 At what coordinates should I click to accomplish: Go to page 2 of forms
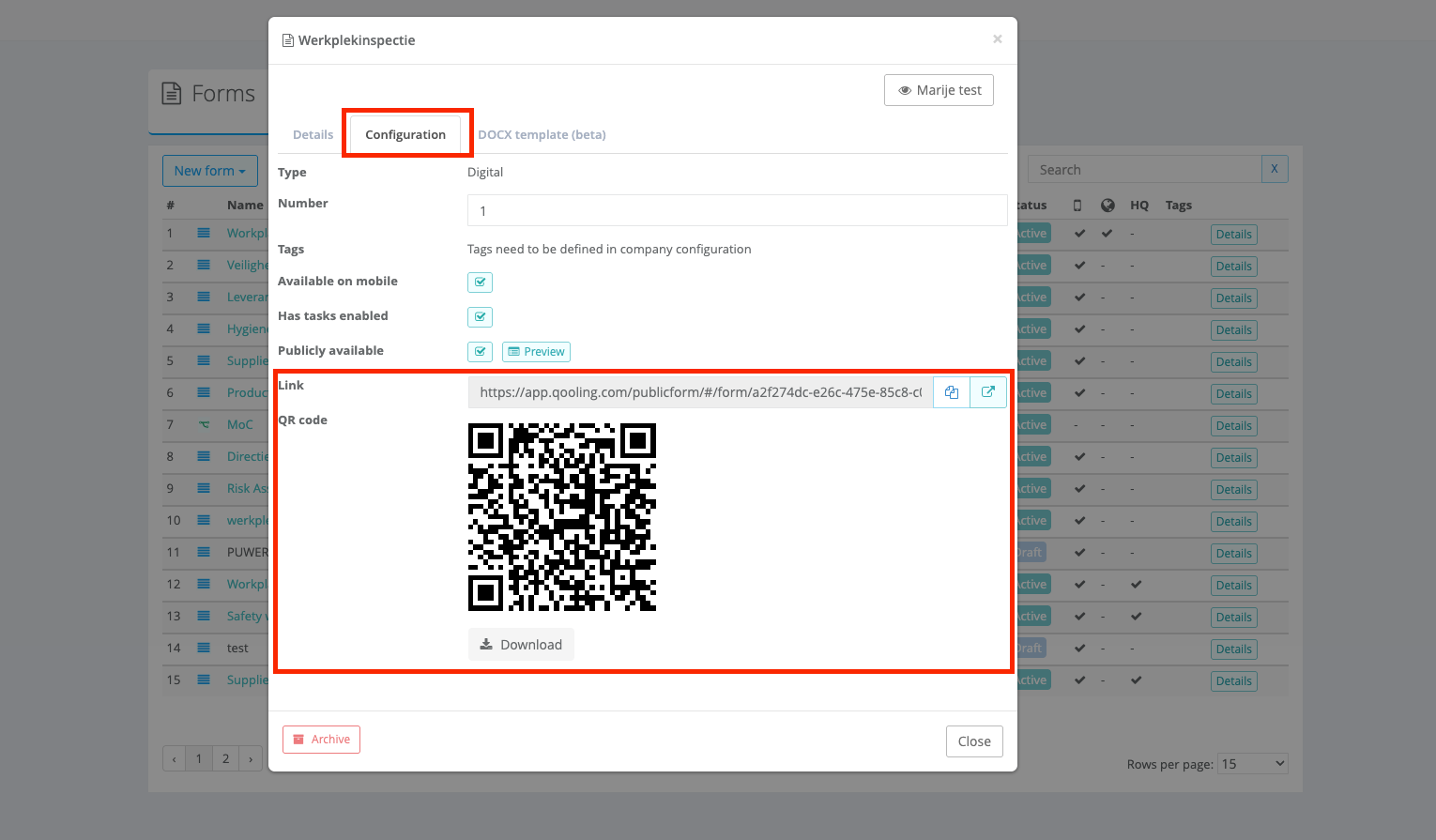[225, 758]
